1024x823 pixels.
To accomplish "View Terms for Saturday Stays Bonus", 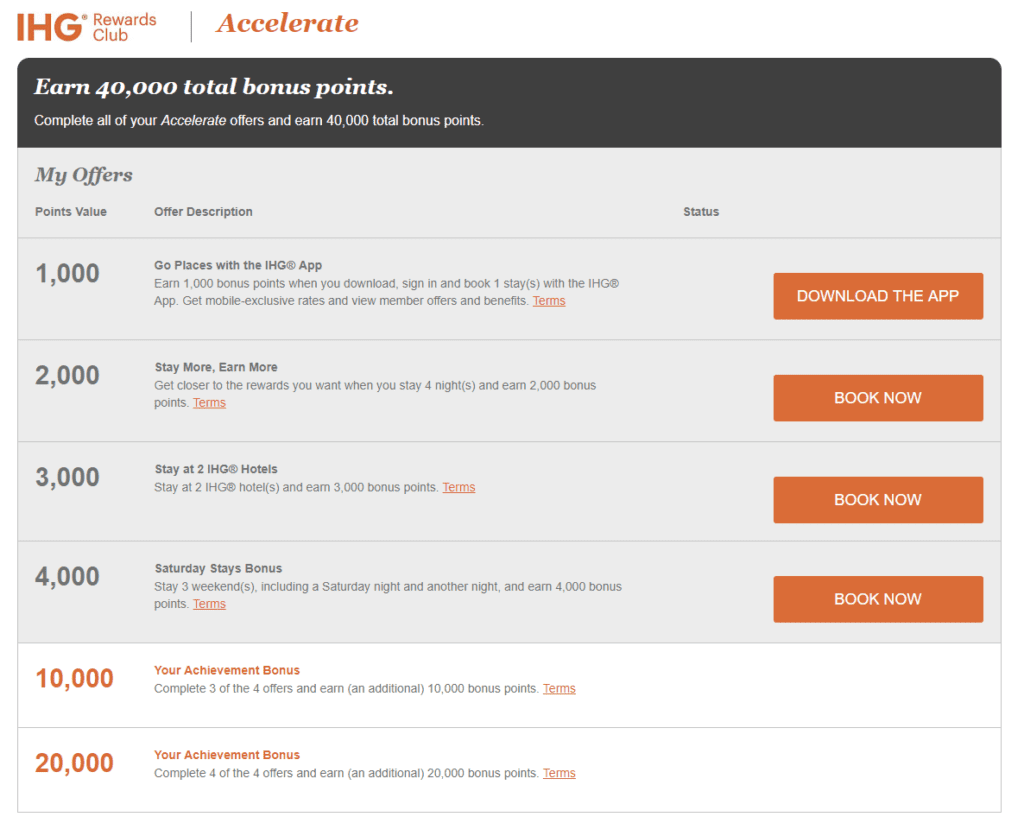I will 209,604.
